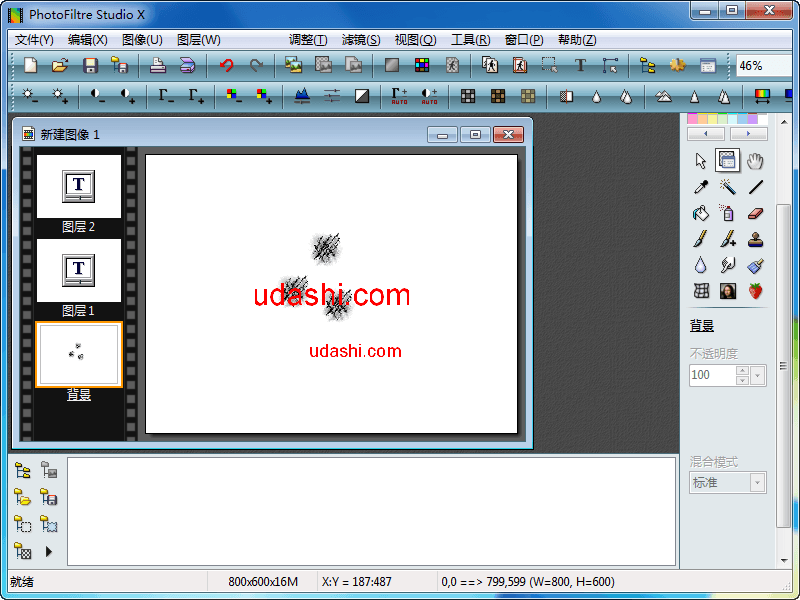Click the opacity 100 input field
Screen dimensions: 800x600
click(x=711, y=375)
